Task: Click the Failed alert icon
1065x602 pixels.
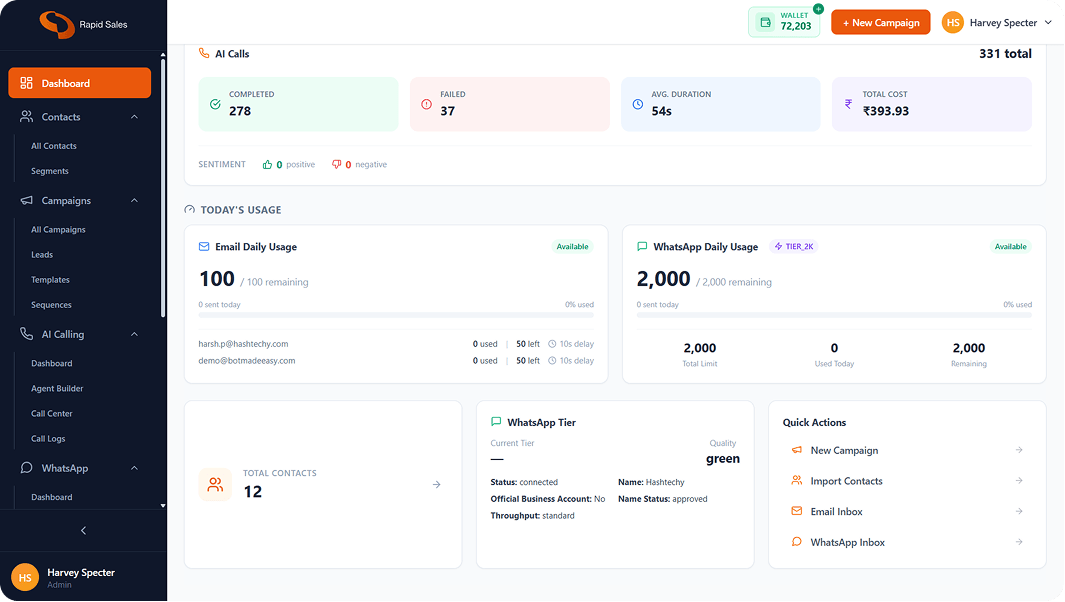Action: point(427,104)
